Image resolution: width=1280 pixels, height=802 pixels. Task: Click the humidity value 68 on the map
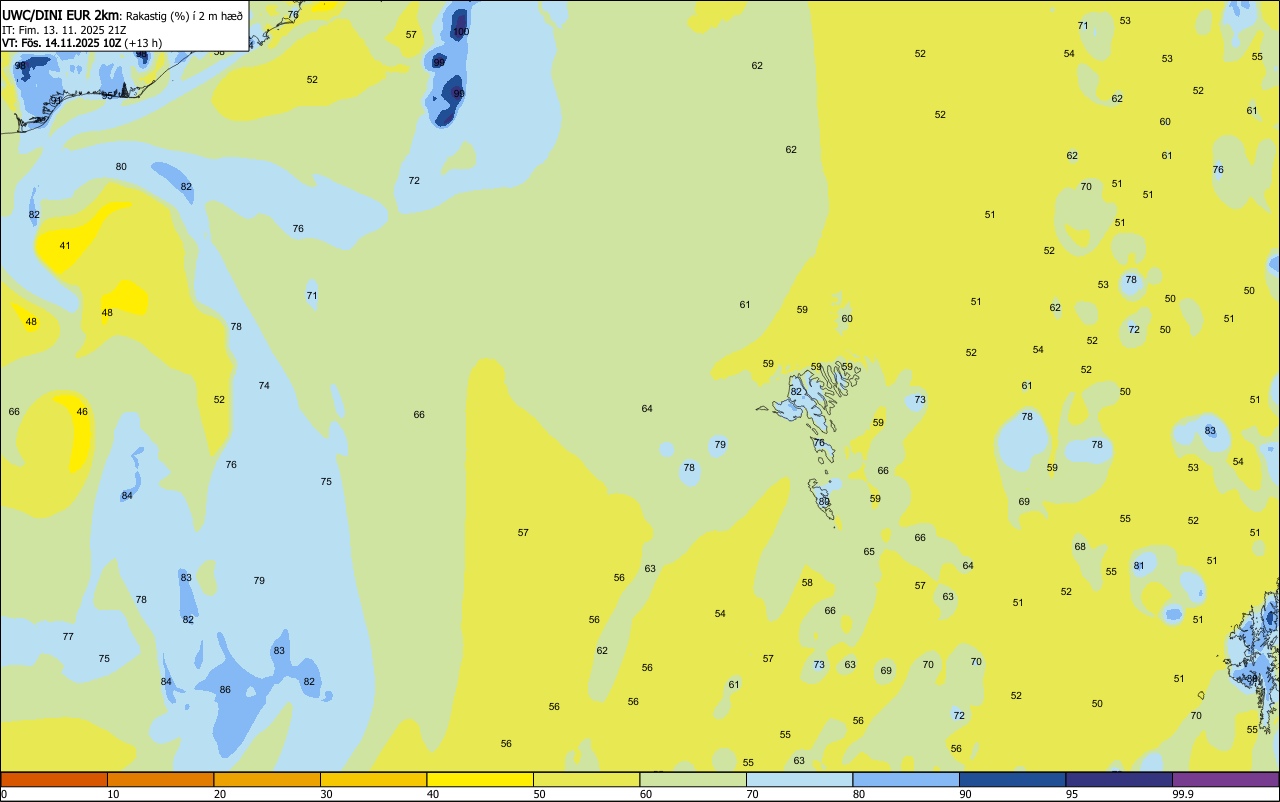pos(1080,546)
